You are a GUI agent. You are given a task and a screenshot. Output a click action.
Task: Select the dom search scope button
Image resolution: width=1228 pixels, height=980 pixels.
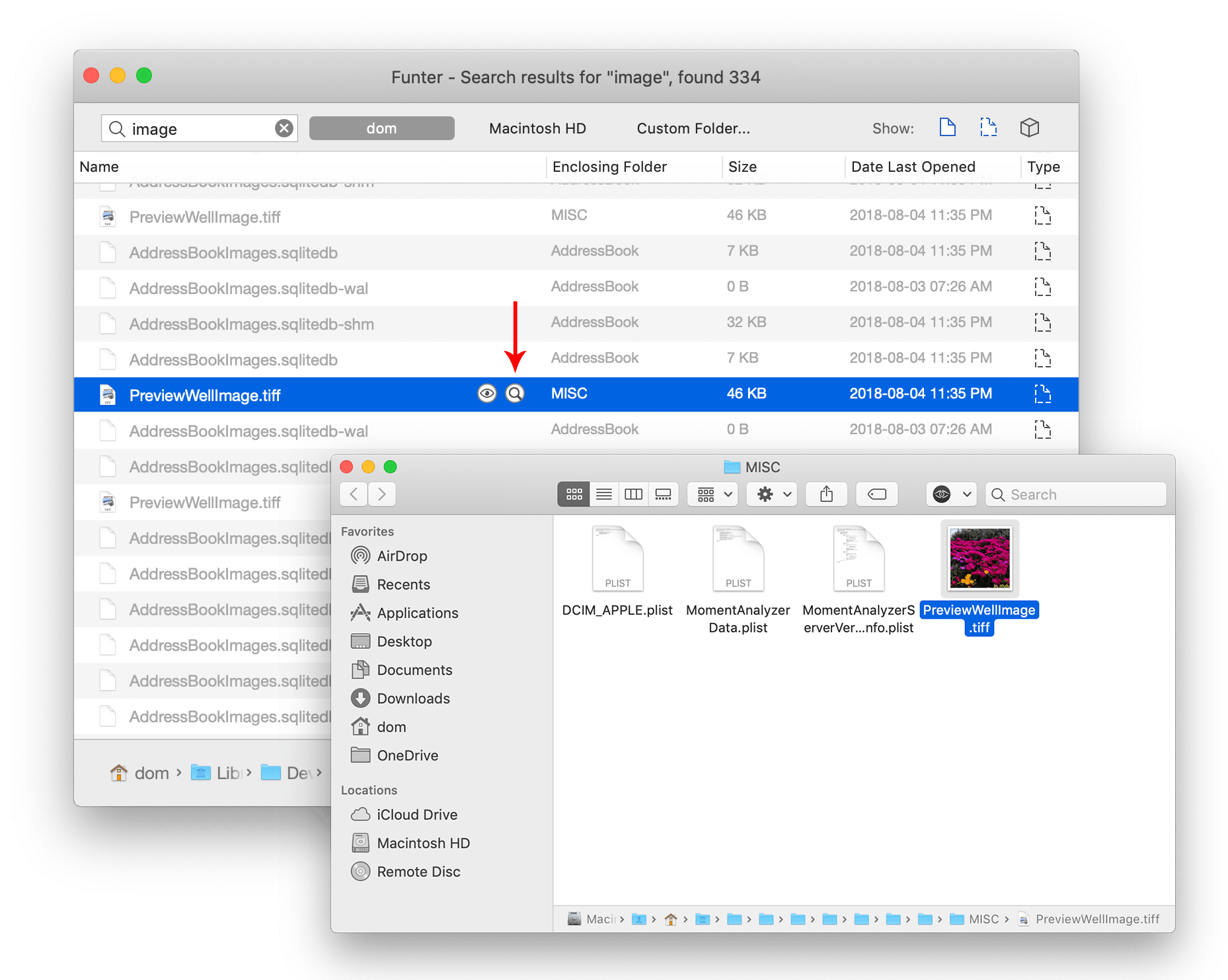tap(381, 128)
